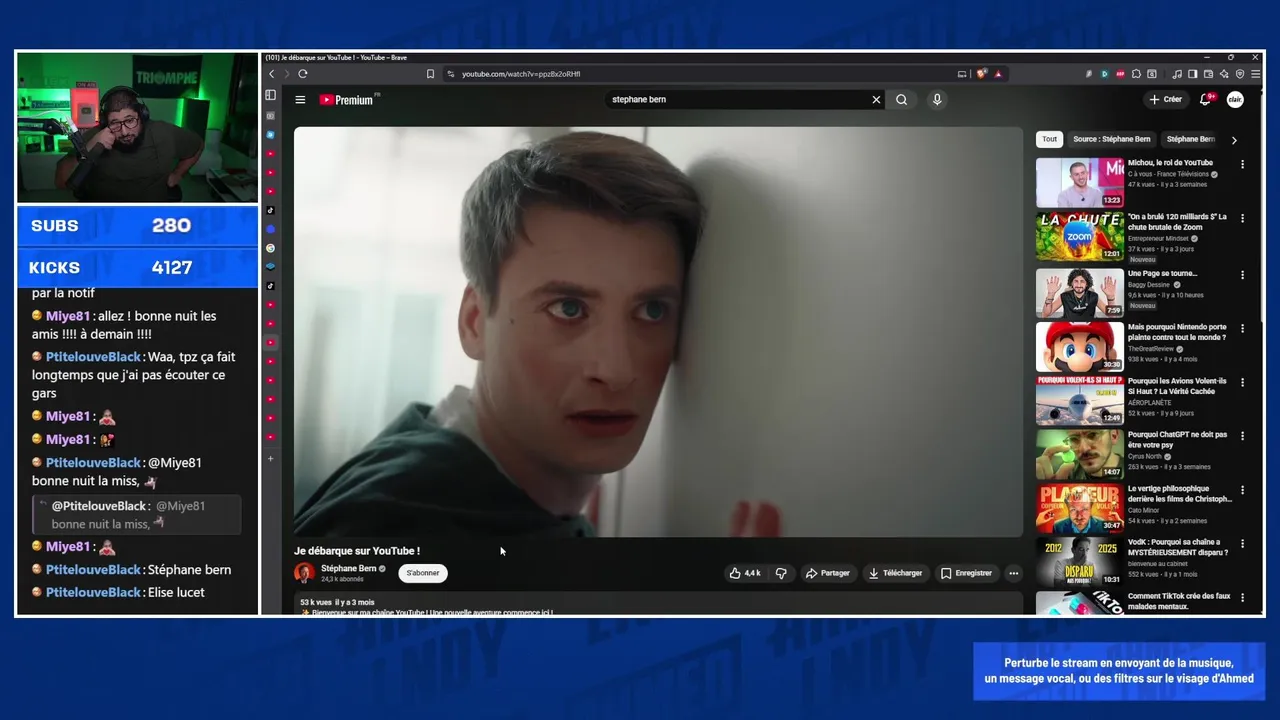Dislike the video thumbs-down
The image size is (1280, 720).
781,573
